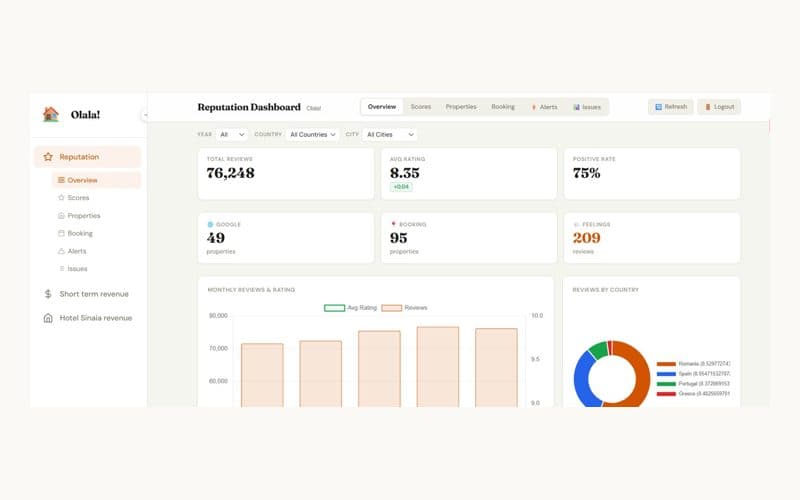Toggle Avg Rating legend swatch
The width and height of the screenshot is (800, 500).
(x=335, y=308)
